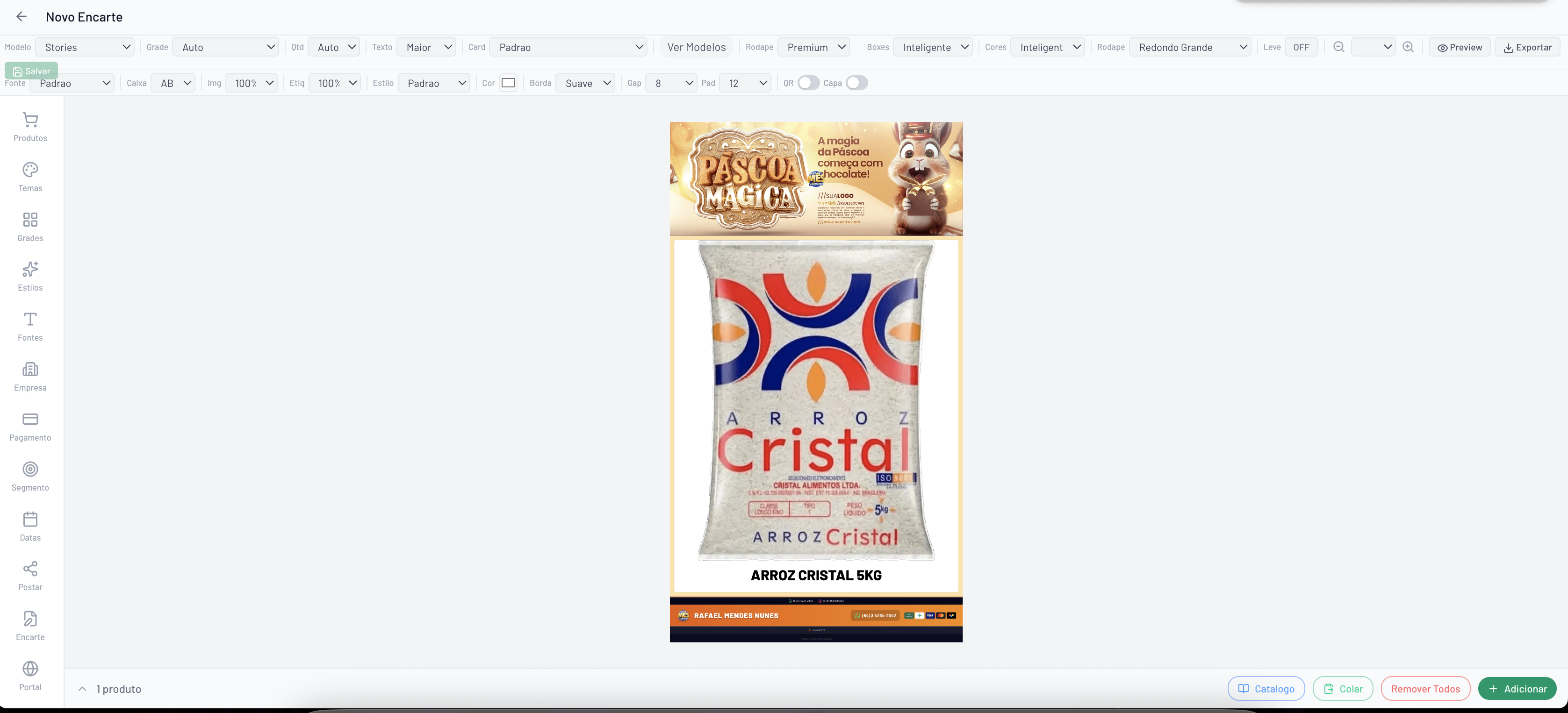1568x713 pixels.
Task: Open the Gap dropdown set to 8
Action: coord(671,83)
